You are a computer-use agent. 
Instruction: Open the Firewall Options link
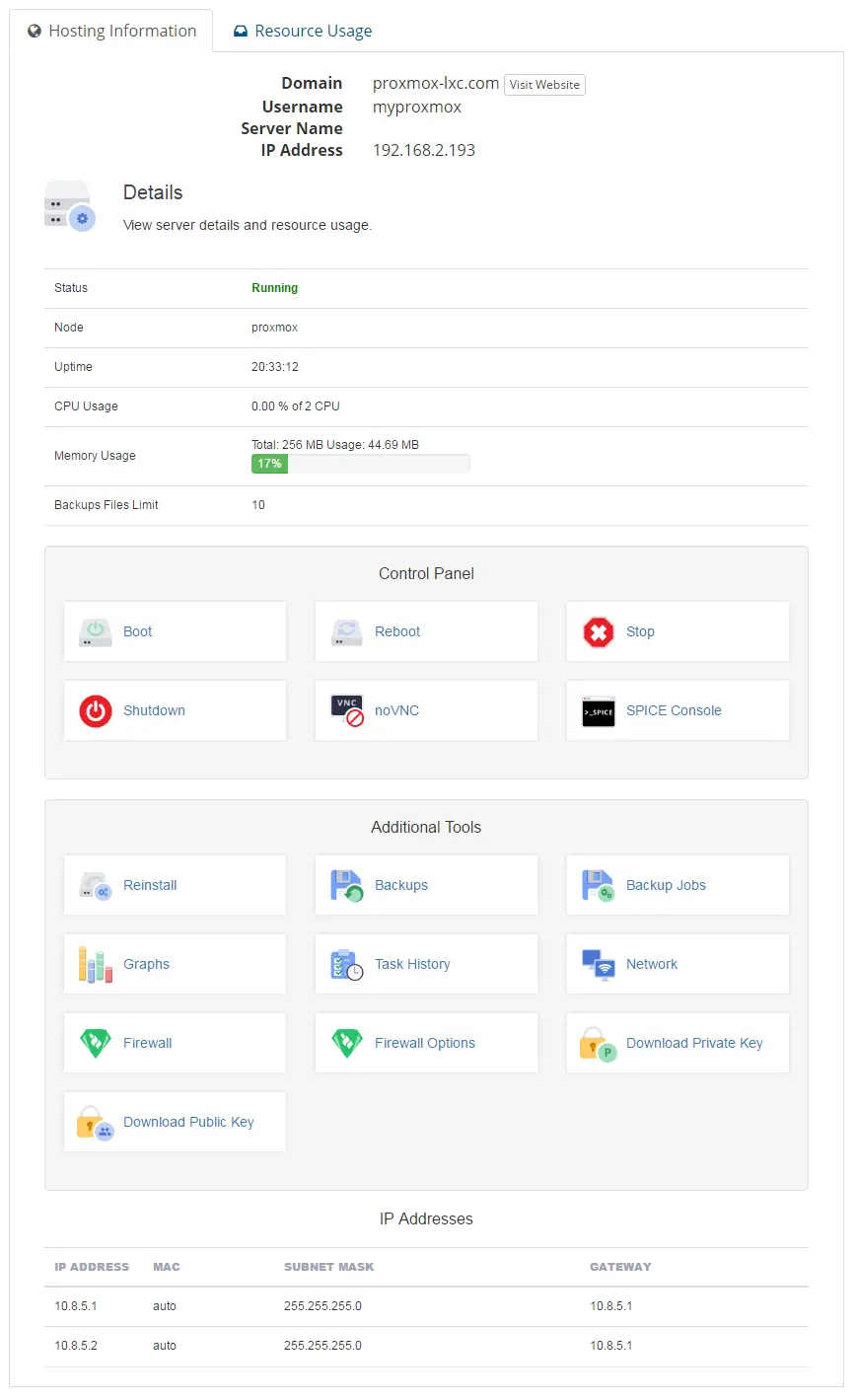coord(425,1043)
